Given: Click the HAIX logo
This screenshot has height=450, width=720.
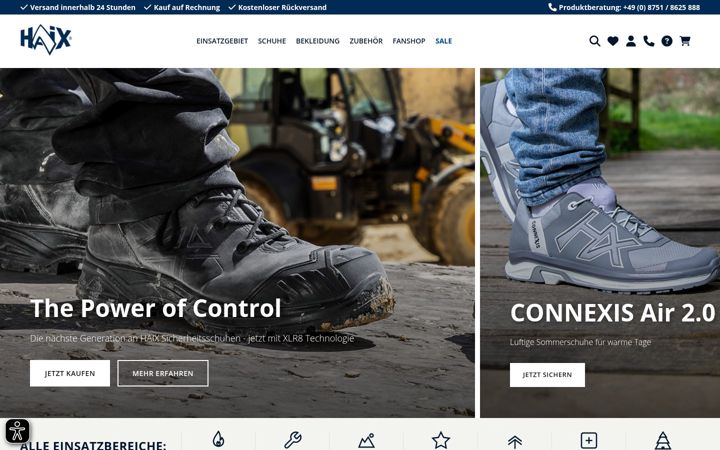Looking at the screenshot, I should point(45,39).
